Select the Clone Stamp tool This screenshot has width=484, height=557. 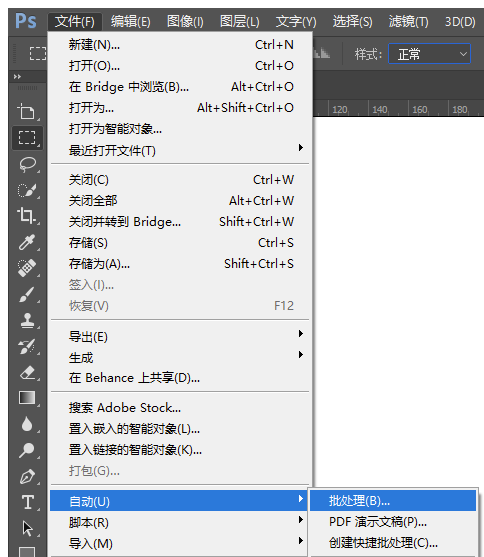pos(27,320)
